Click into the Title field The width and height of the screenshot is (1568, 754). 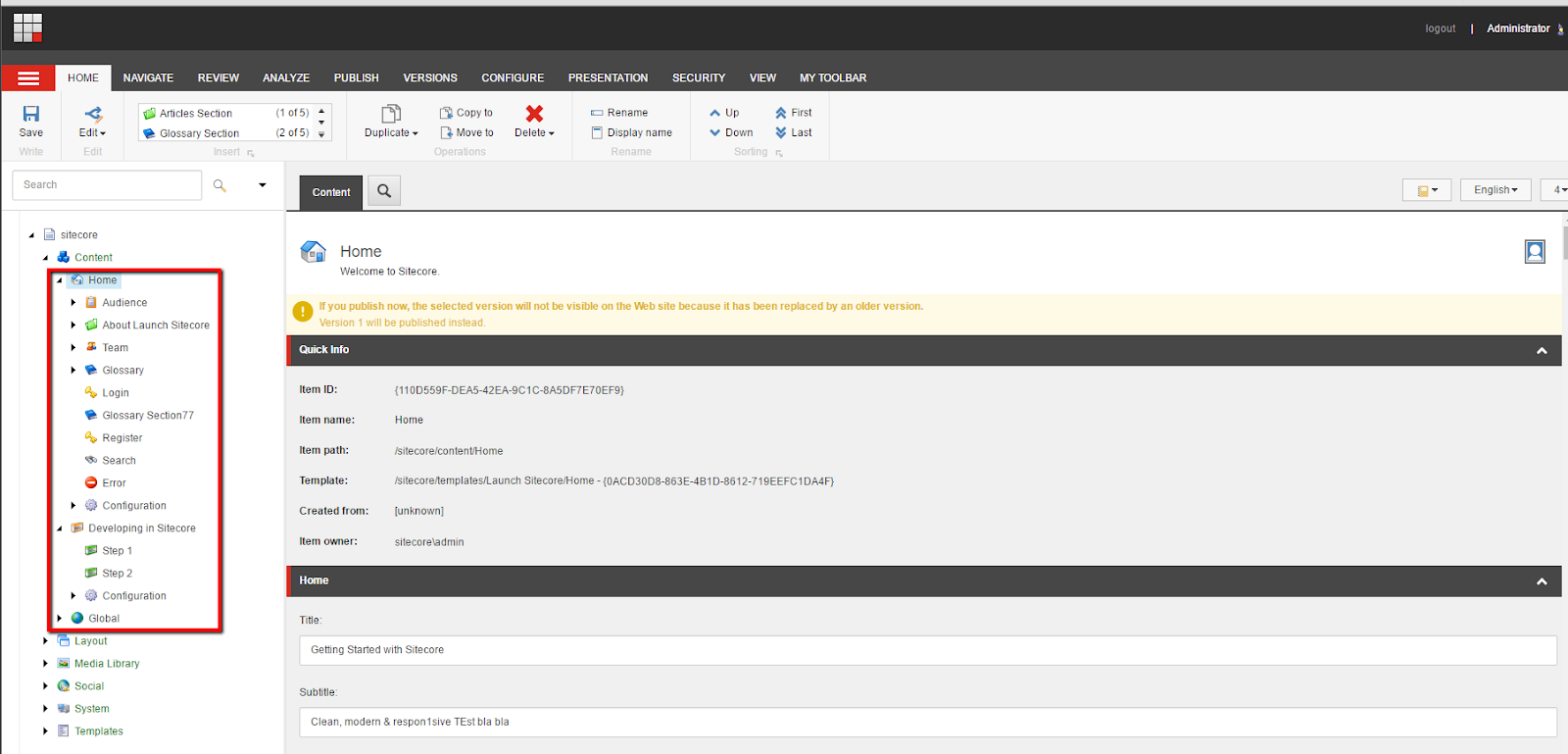point(927,650)
